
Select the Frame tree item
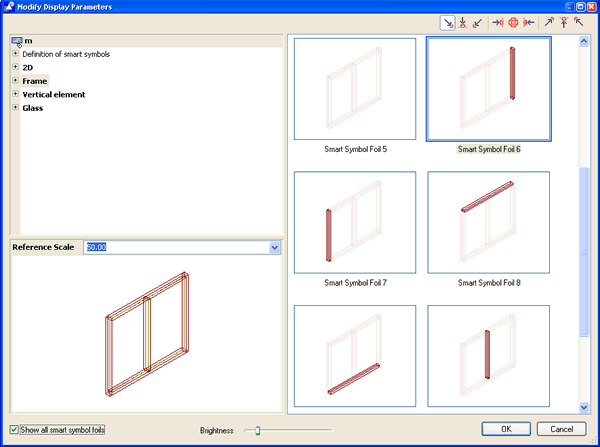(x=35, y=81)
